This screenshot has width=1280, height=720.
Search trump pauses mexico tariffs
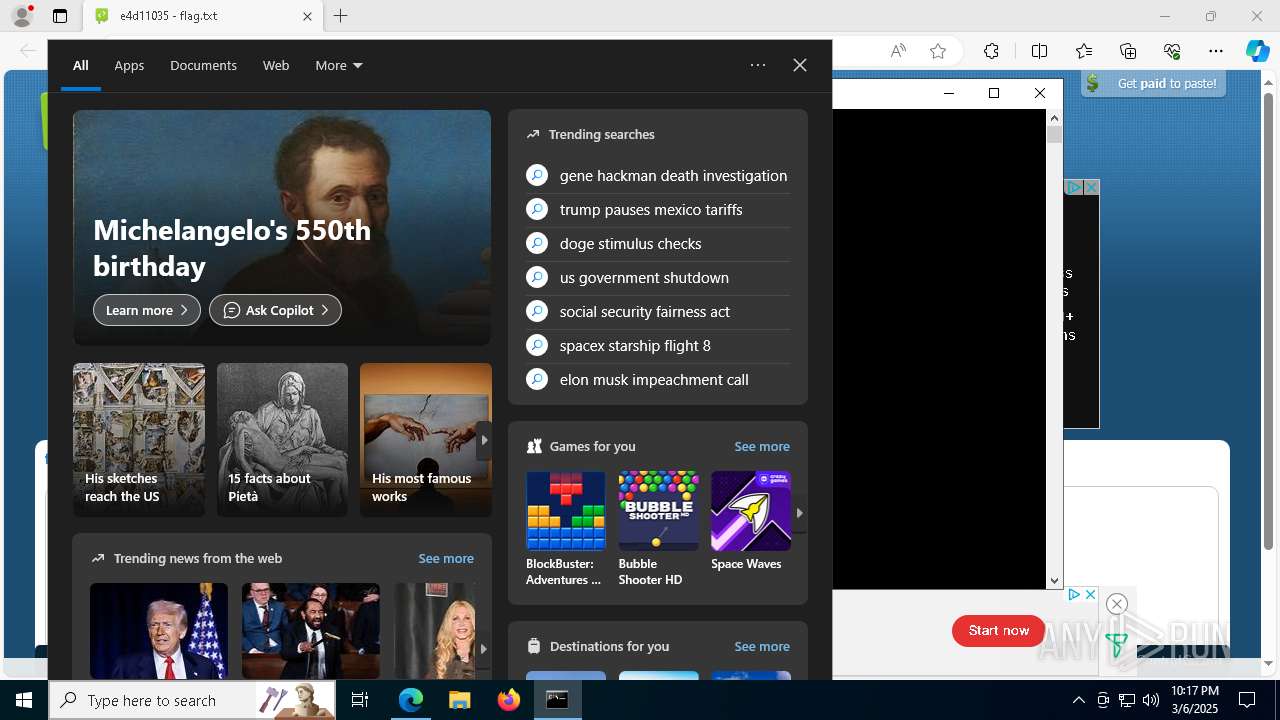(x=658, y=209)
